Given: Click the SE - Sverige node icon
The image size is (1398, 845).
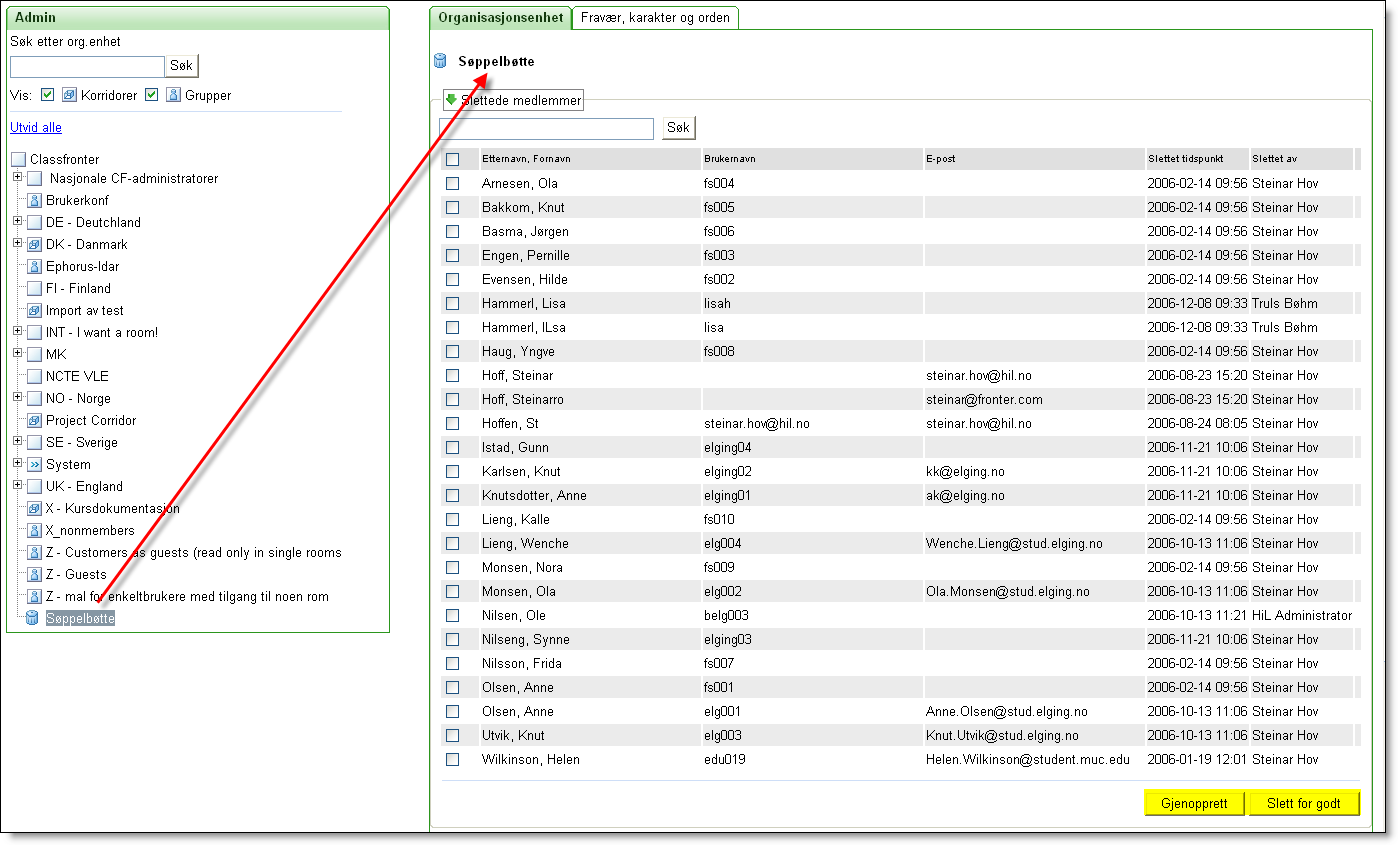Looking at the screenshot, I should [34, 442].
